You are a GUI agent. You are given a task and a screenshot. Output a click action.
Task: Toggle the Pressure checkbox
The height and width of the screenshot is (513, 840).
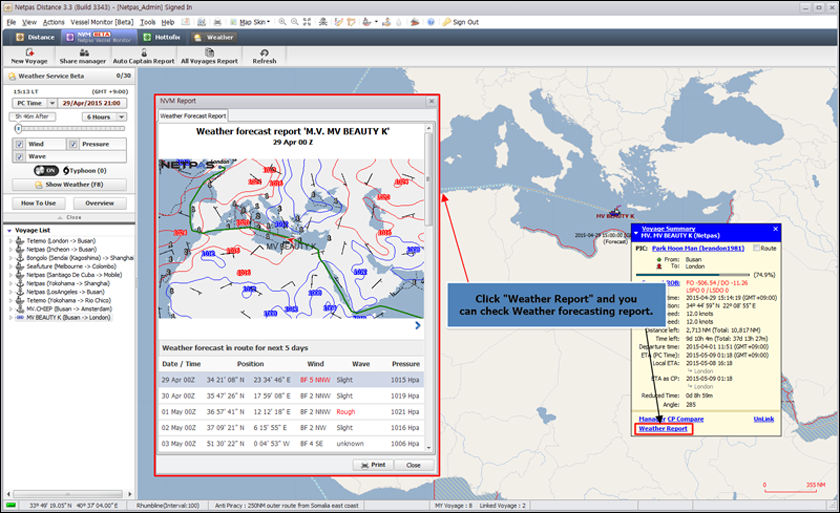click(x=73, y=144)
